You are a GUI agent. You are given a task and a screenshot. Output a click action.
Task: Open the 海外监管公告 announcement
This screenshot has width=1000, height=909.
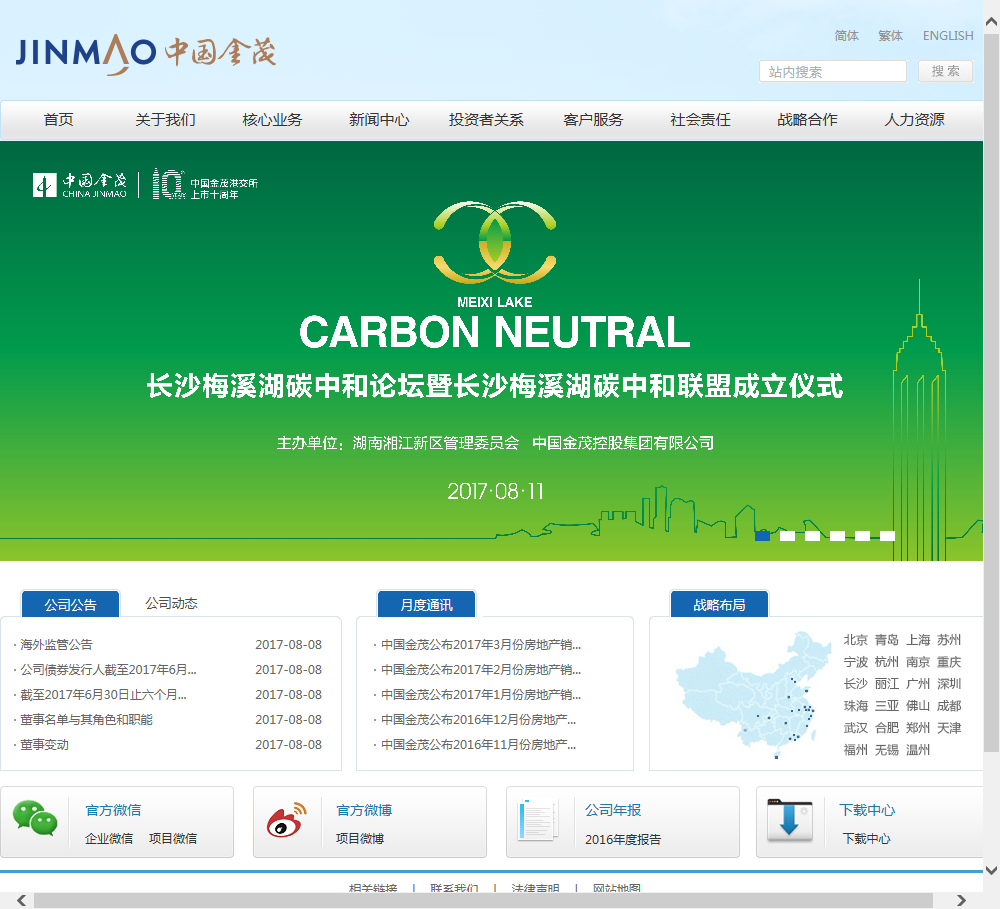[56, 645]
